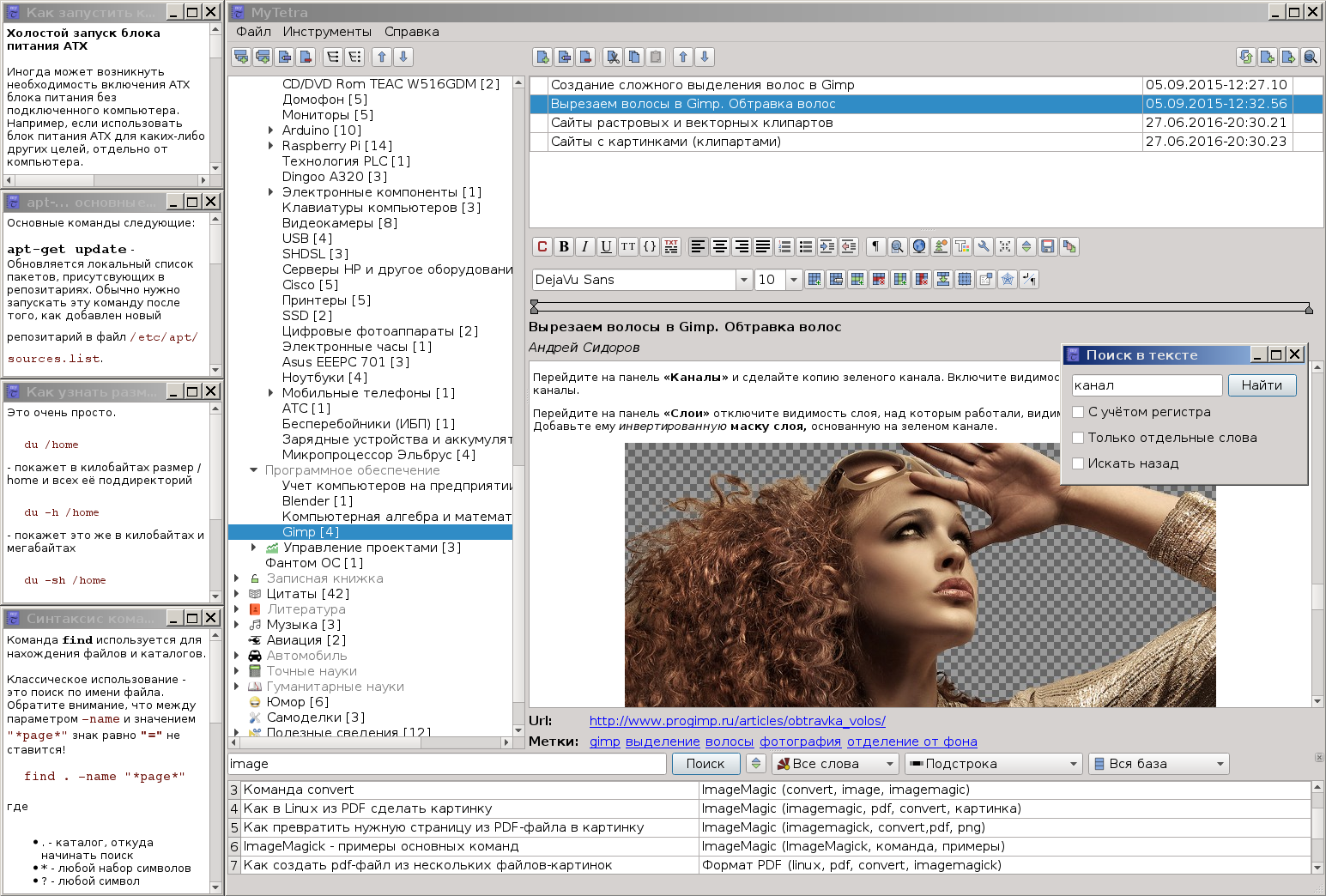The image size is (1326, 896).
Task: Open the Справка menu
Action: click(x=412, y=32)
